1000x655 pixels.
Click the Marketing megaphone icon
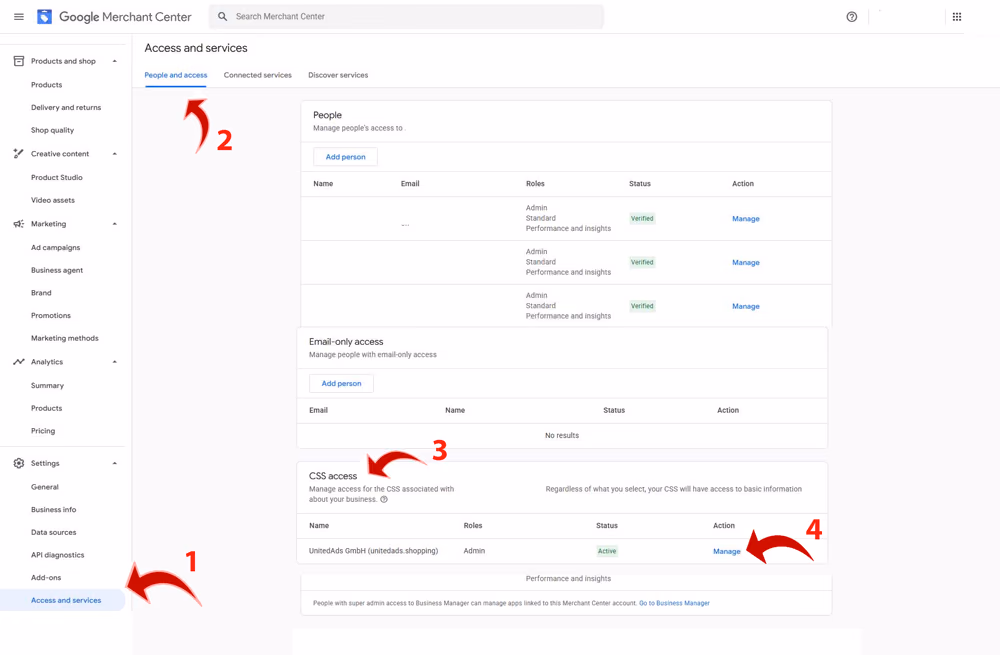(x=18, y=224)
